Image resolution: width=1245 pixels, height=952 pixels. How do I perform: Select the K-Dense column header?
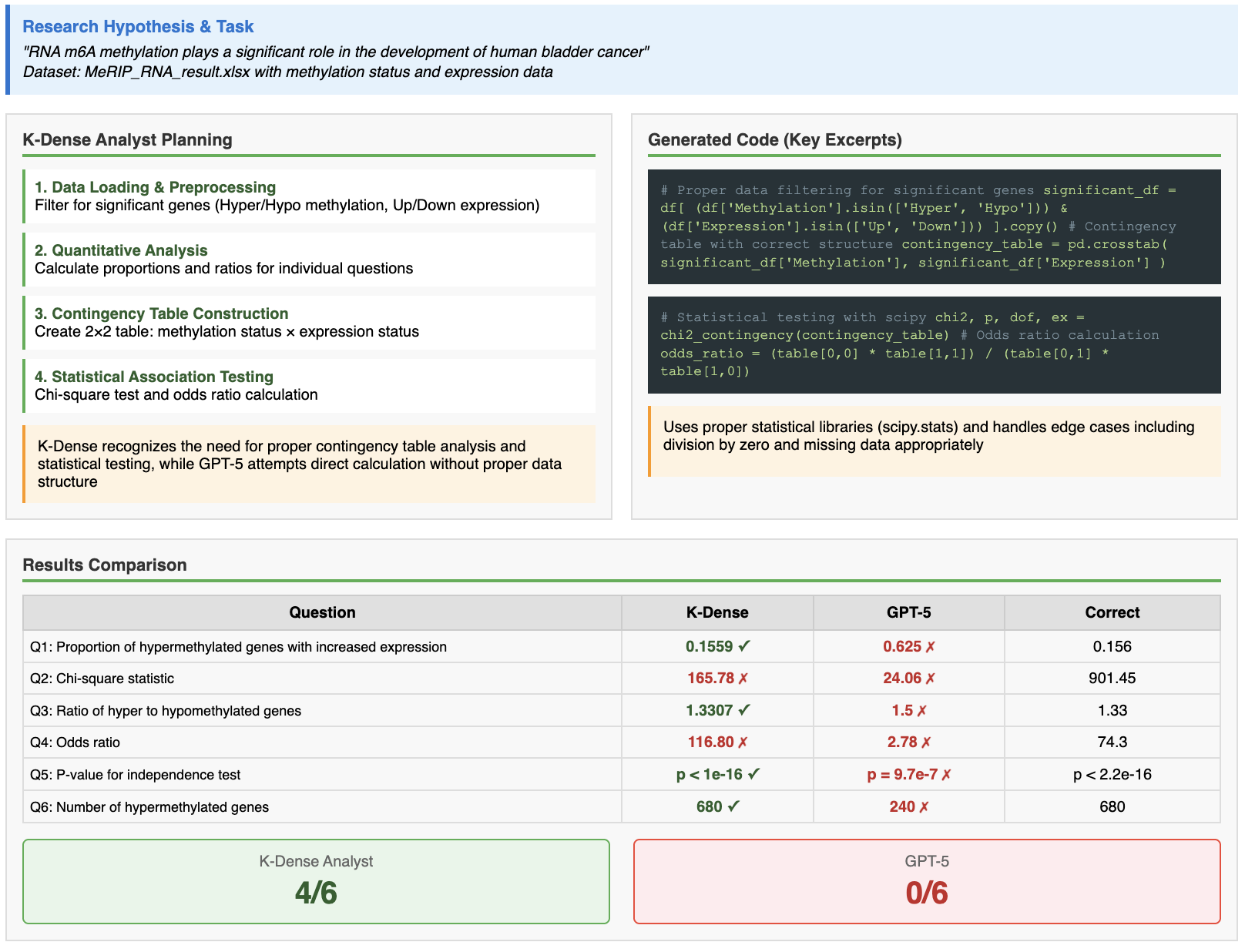716,612
